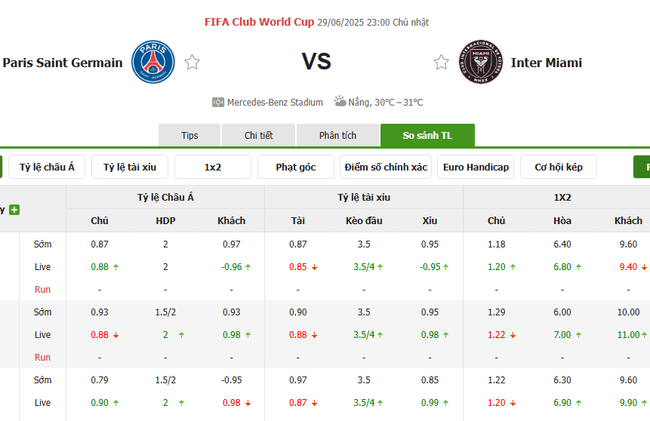Select the So sánh TL tab

tap(427, 136)
